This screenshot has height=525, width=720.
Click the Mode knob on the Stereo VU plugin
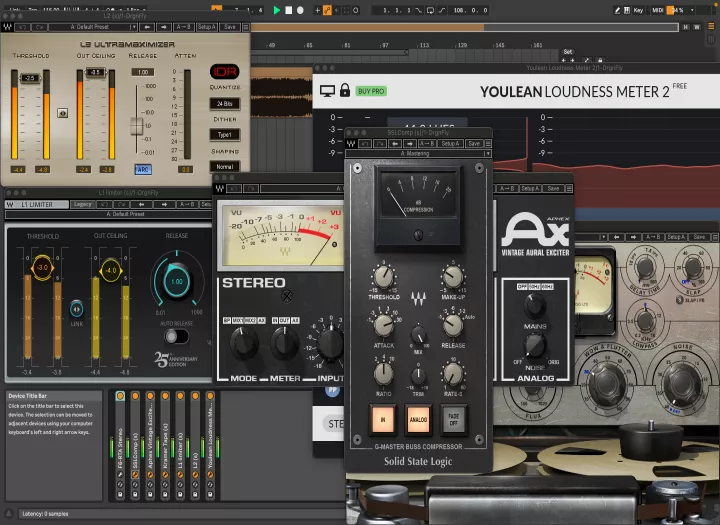tap(243, 344)
